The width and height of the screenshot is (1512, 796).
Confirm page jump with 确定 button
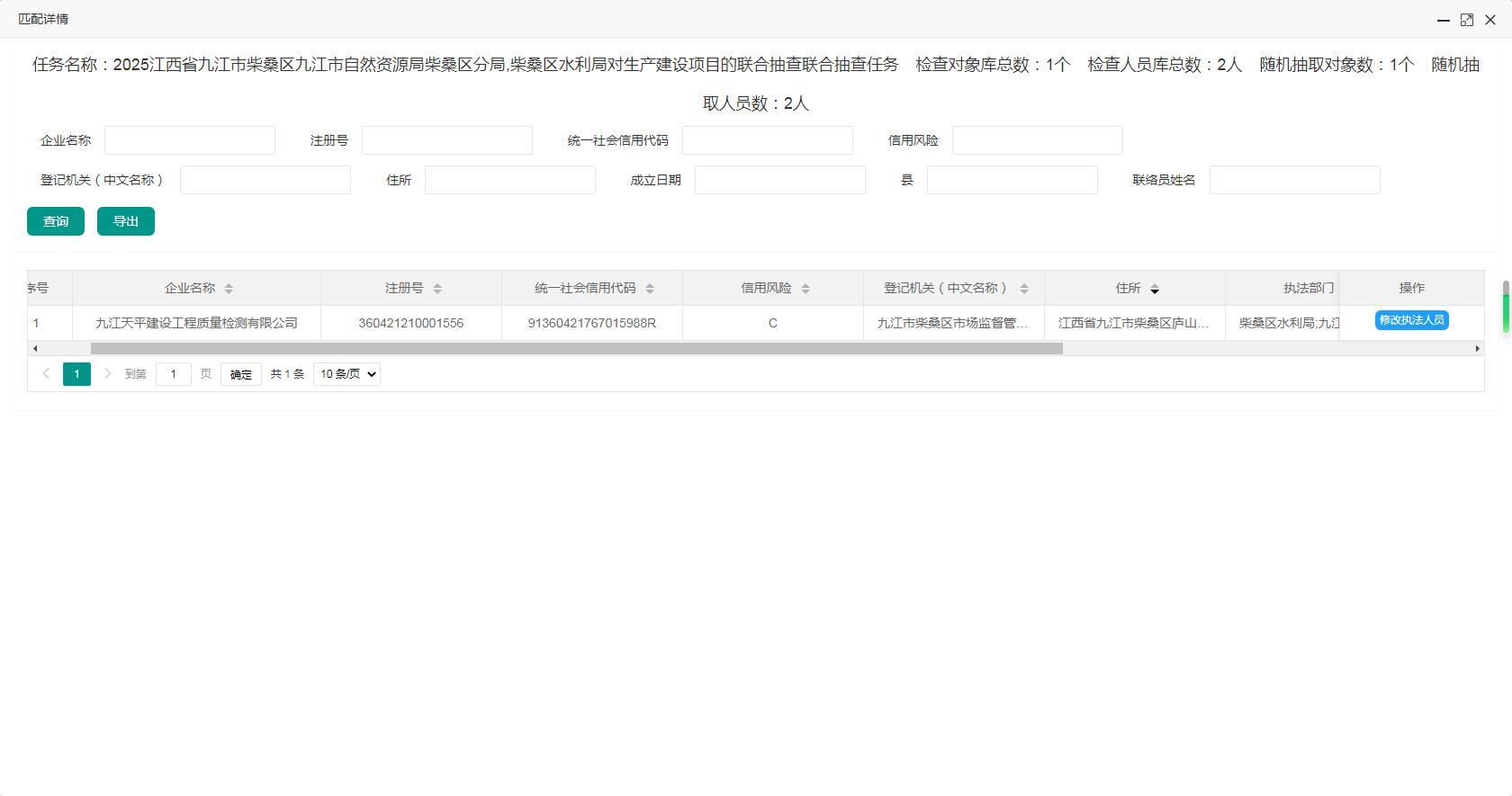click(x=240, y=374)
